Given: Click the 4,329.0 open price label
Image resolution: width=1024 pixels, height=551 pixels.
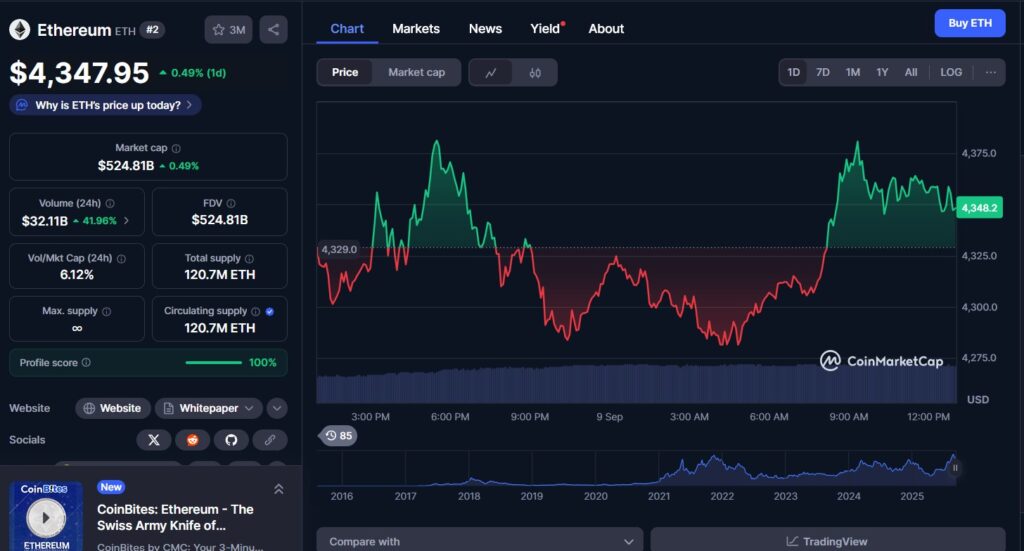Looking at the screenshot, I should (x=339, y=249).
